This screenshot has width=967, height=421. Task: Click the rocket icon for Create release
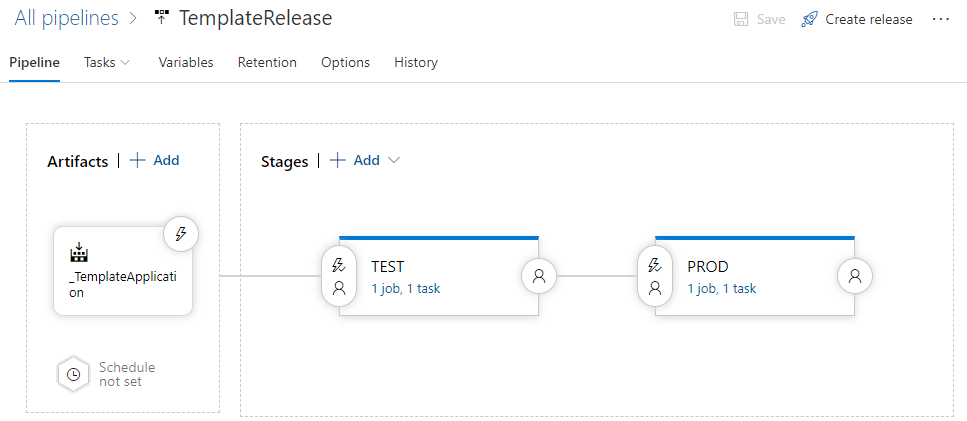(x=810, y=19)
